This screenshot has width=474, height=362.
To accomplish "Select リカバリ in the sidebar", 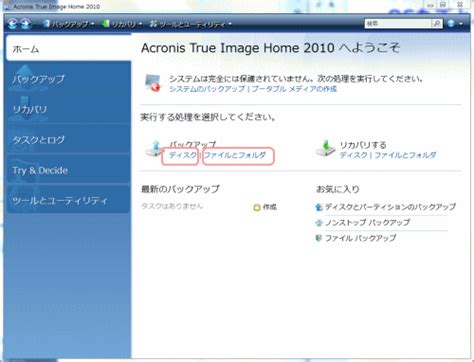I will tap(68, 109).
